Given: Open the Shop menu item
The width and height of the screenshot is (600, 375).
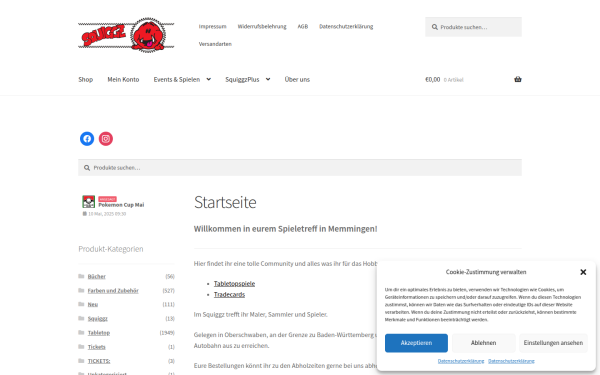Looking at the screenshot, I should click(x=86, y=79).
